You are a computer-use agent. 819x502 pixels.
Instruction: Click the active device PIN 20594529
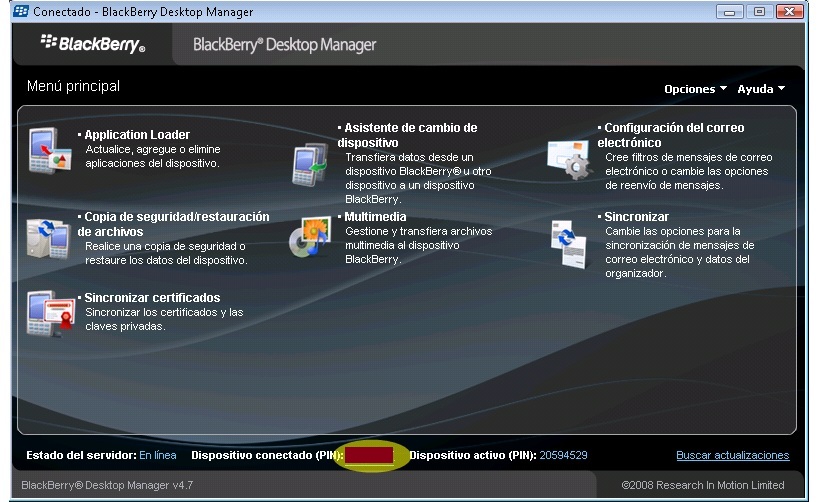[x=563, y=455]
